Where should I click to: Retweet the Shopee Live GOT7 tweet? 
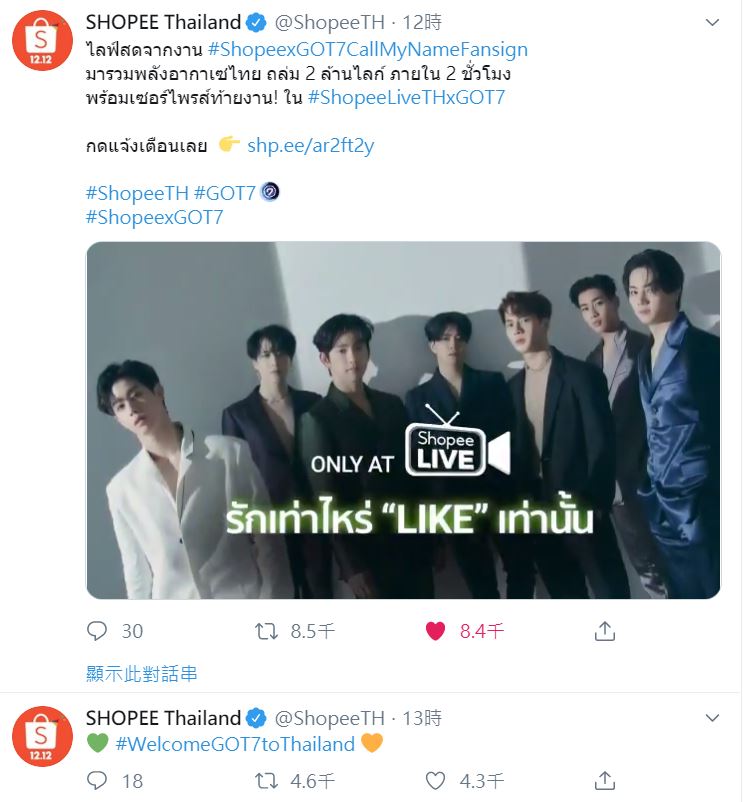coord(267,631)
